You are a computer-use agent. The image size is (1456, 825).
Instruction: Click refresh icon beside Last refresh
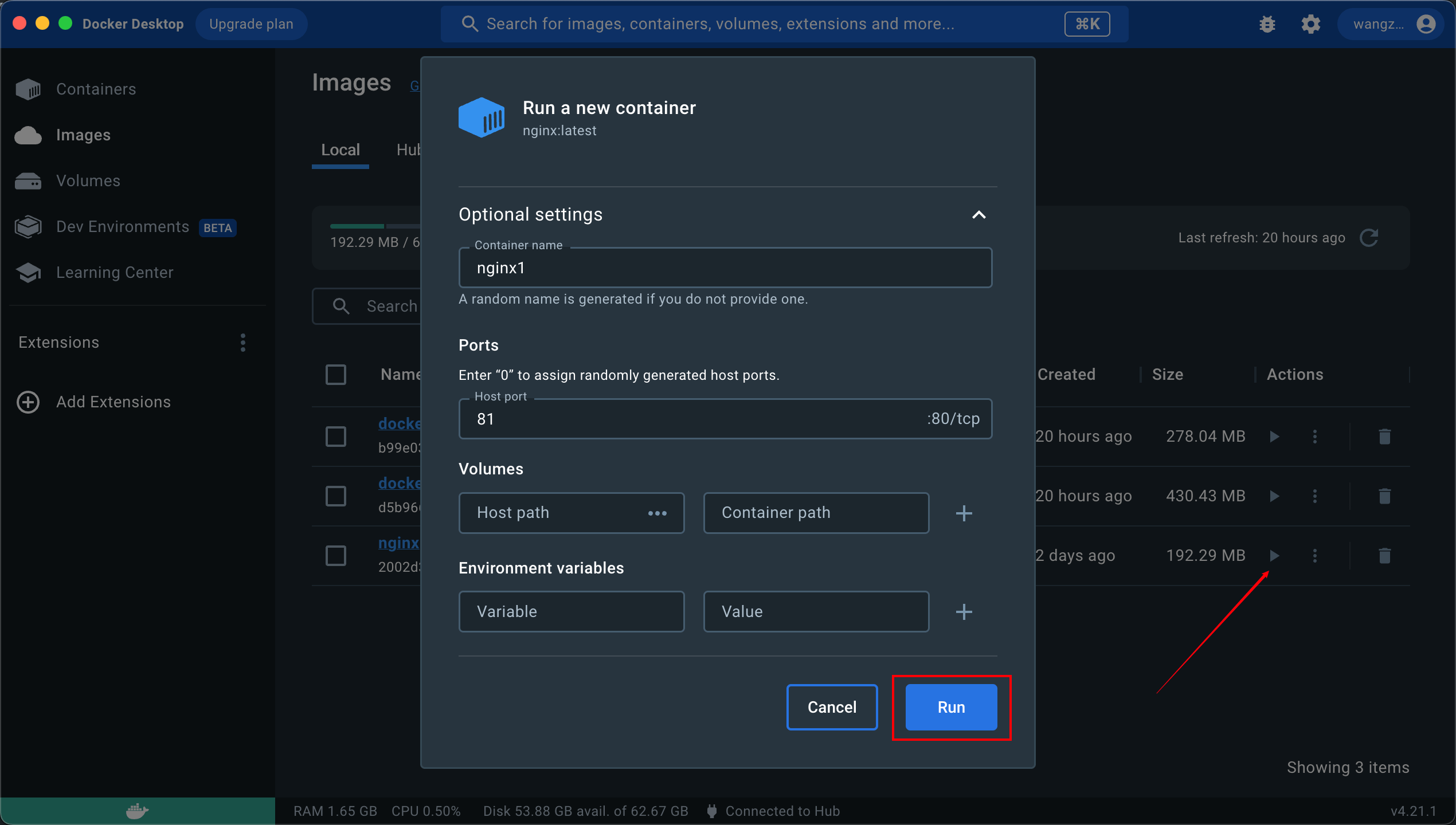pos(1369,238)
